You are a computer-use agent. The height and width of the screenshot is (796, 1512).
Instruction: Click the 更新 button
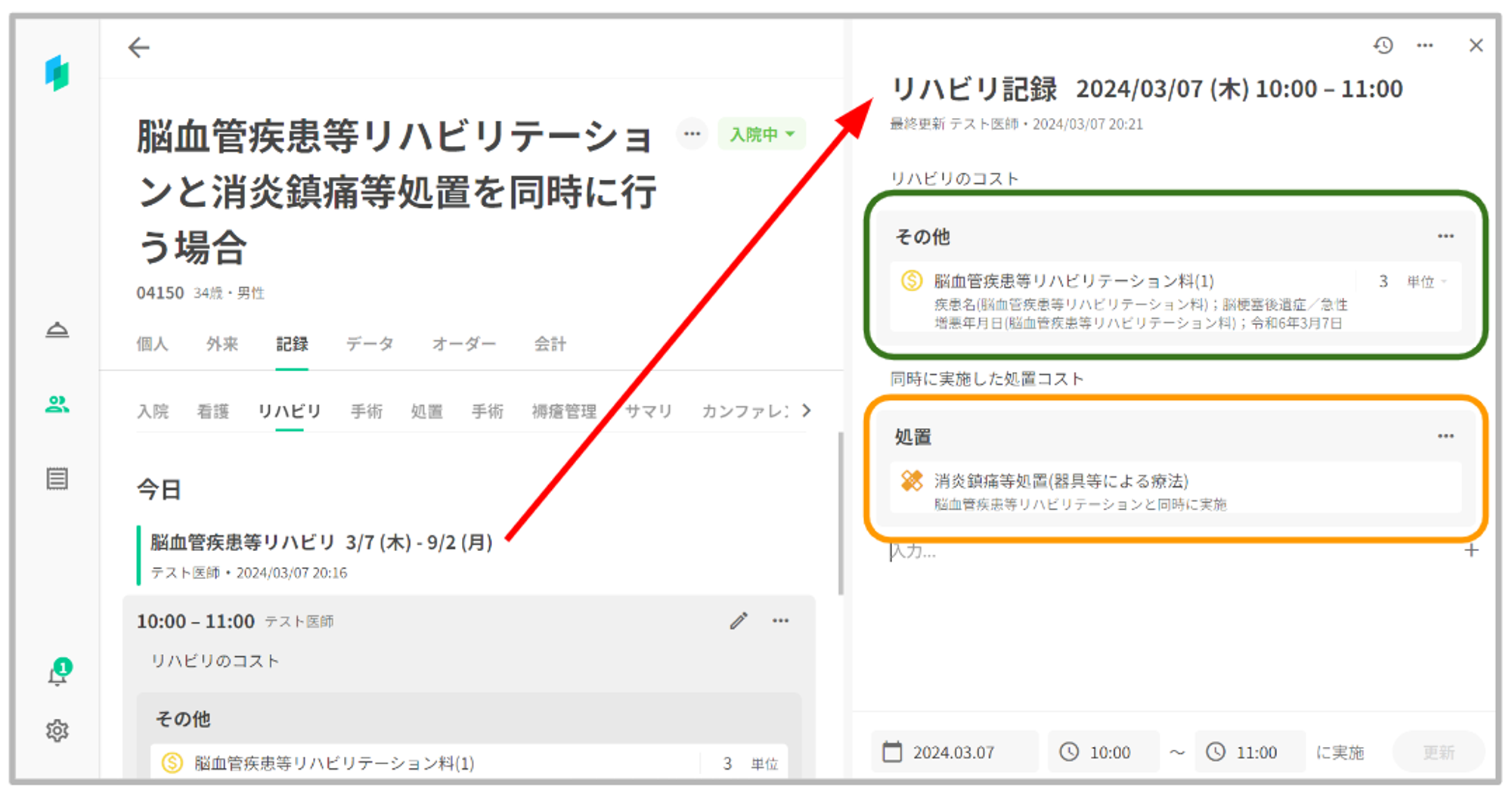(1439, 752)
